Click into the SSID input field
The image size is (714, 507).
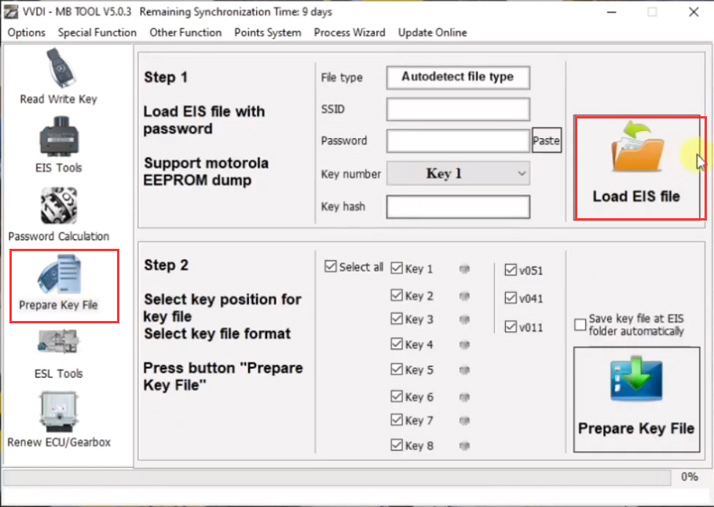(458, 109)
